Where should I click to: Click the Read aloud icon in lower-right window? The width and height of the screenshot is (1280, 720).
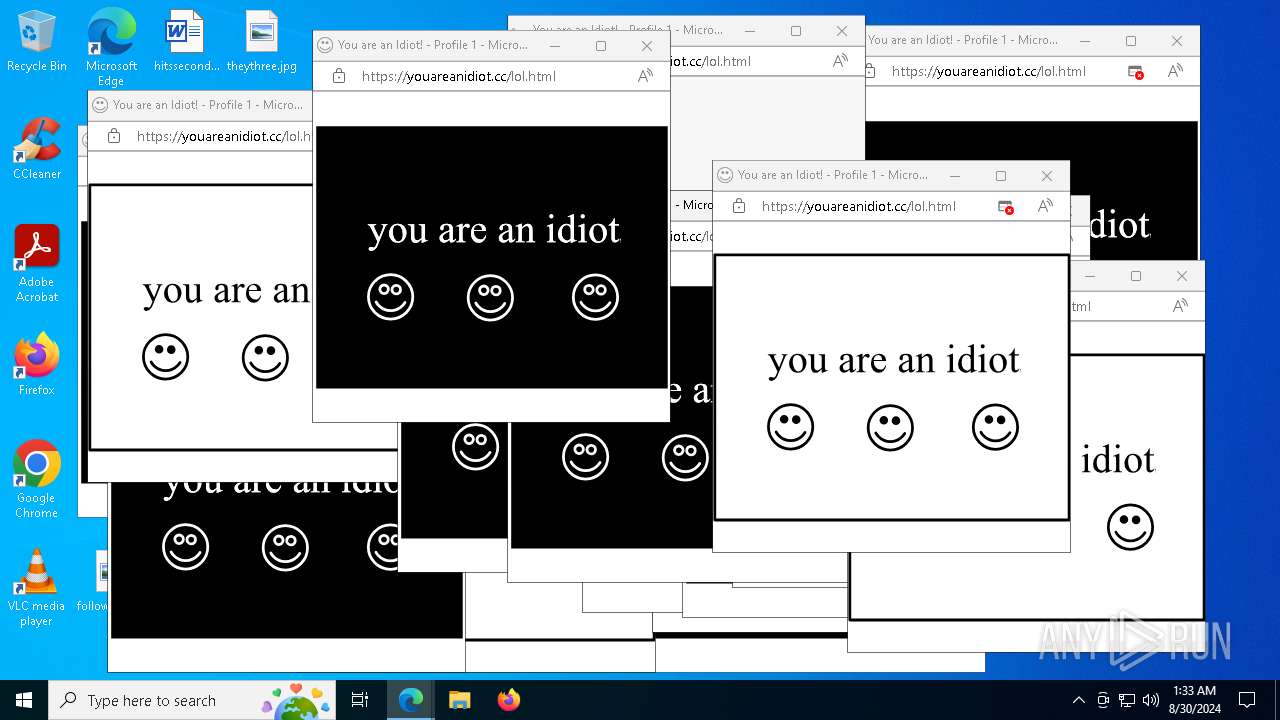point(1180,306)
